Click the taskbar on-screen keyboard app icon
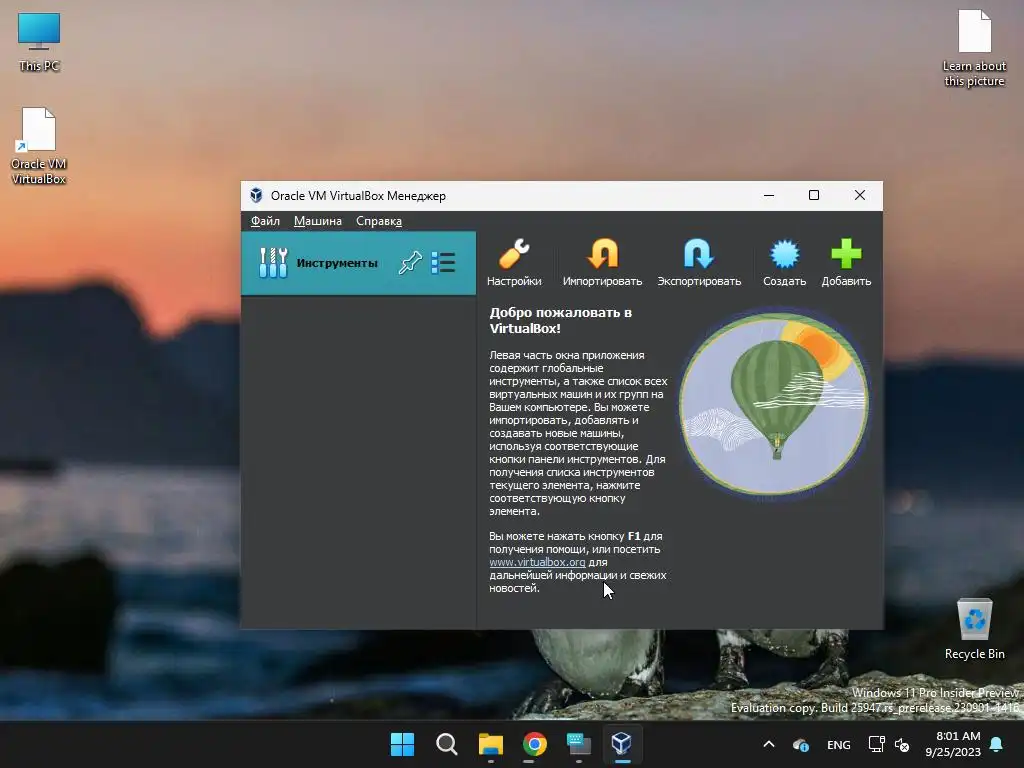Screen dimensions: 1024x768 point(579,744)
